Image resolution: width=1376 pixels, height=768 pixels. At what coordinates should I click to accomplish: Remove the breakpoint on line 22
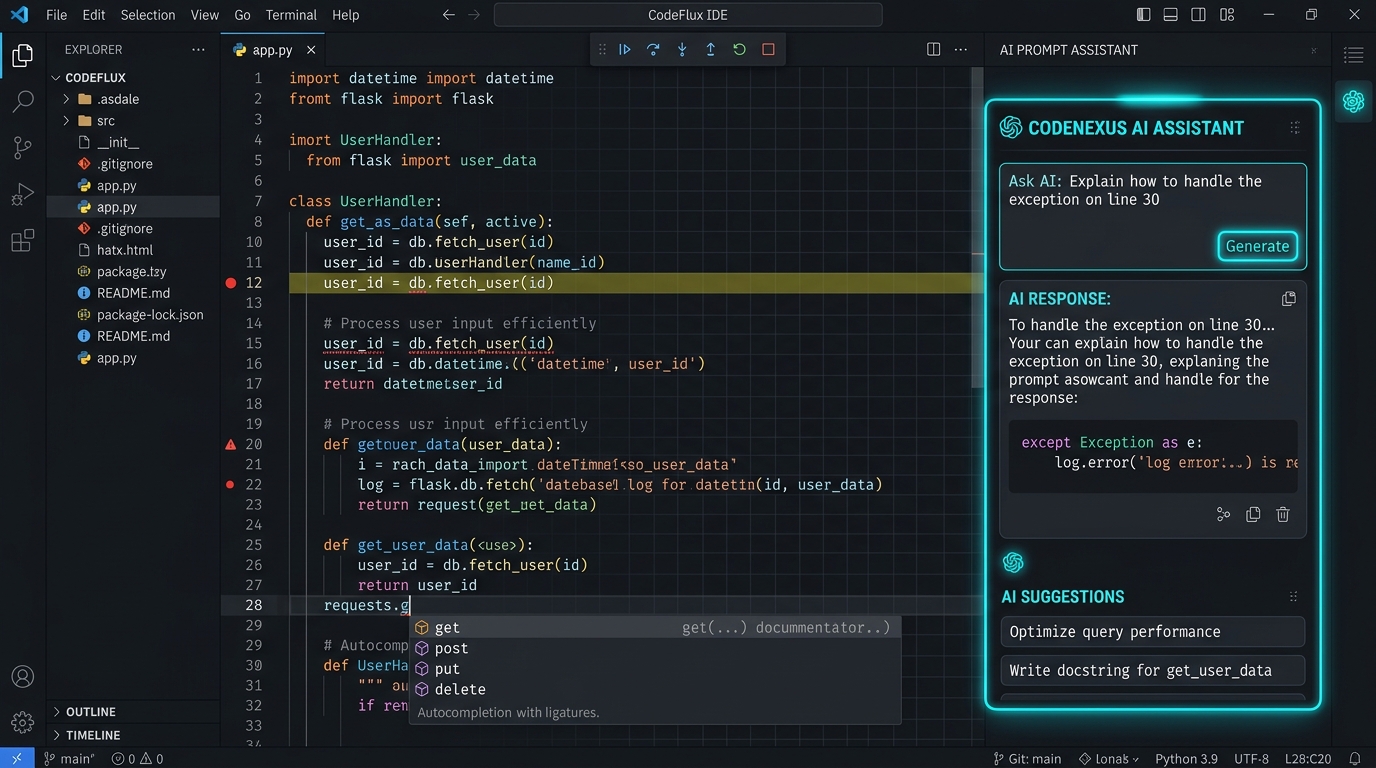231,484
